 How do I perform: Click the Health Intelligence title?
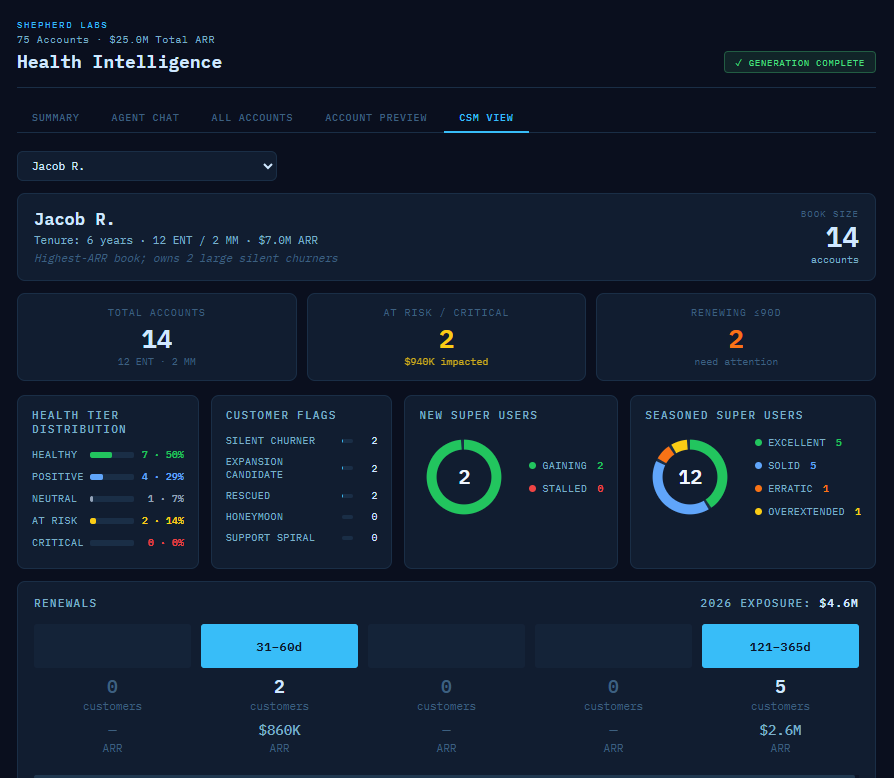pos(119,62)
